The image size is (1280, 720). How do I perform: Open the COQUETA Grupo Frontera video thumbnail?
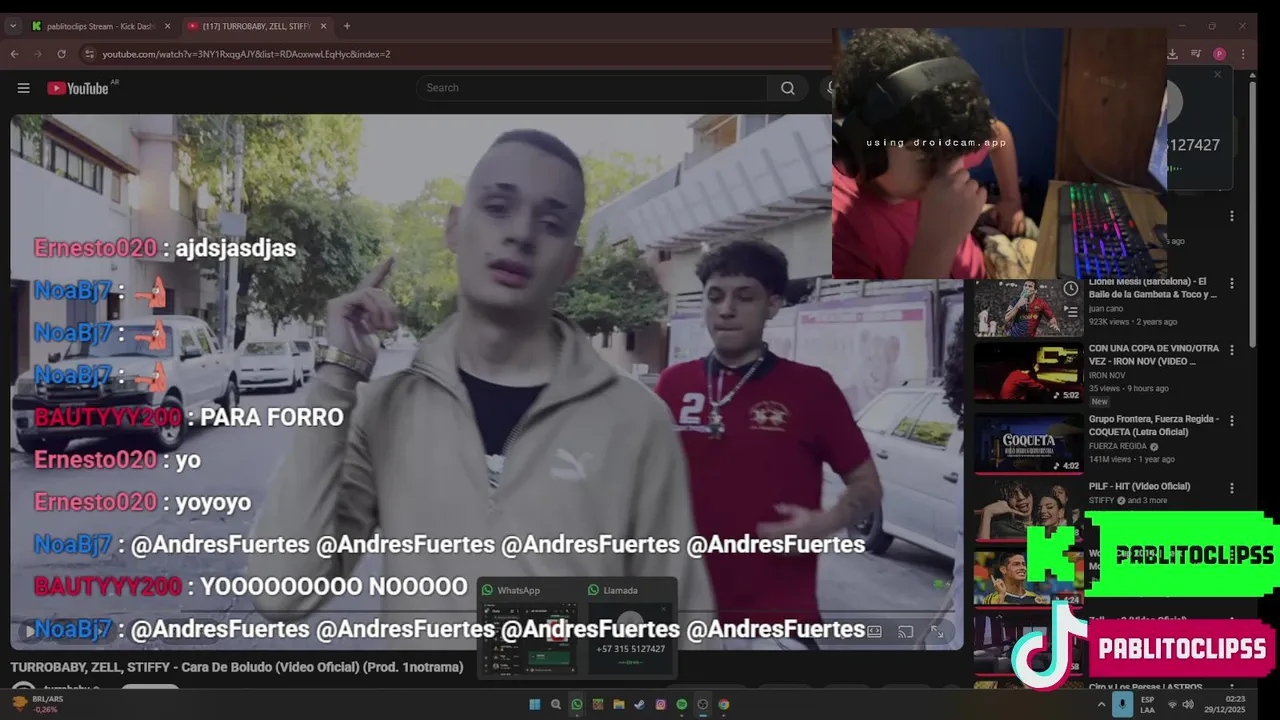tap(1027, 442)
